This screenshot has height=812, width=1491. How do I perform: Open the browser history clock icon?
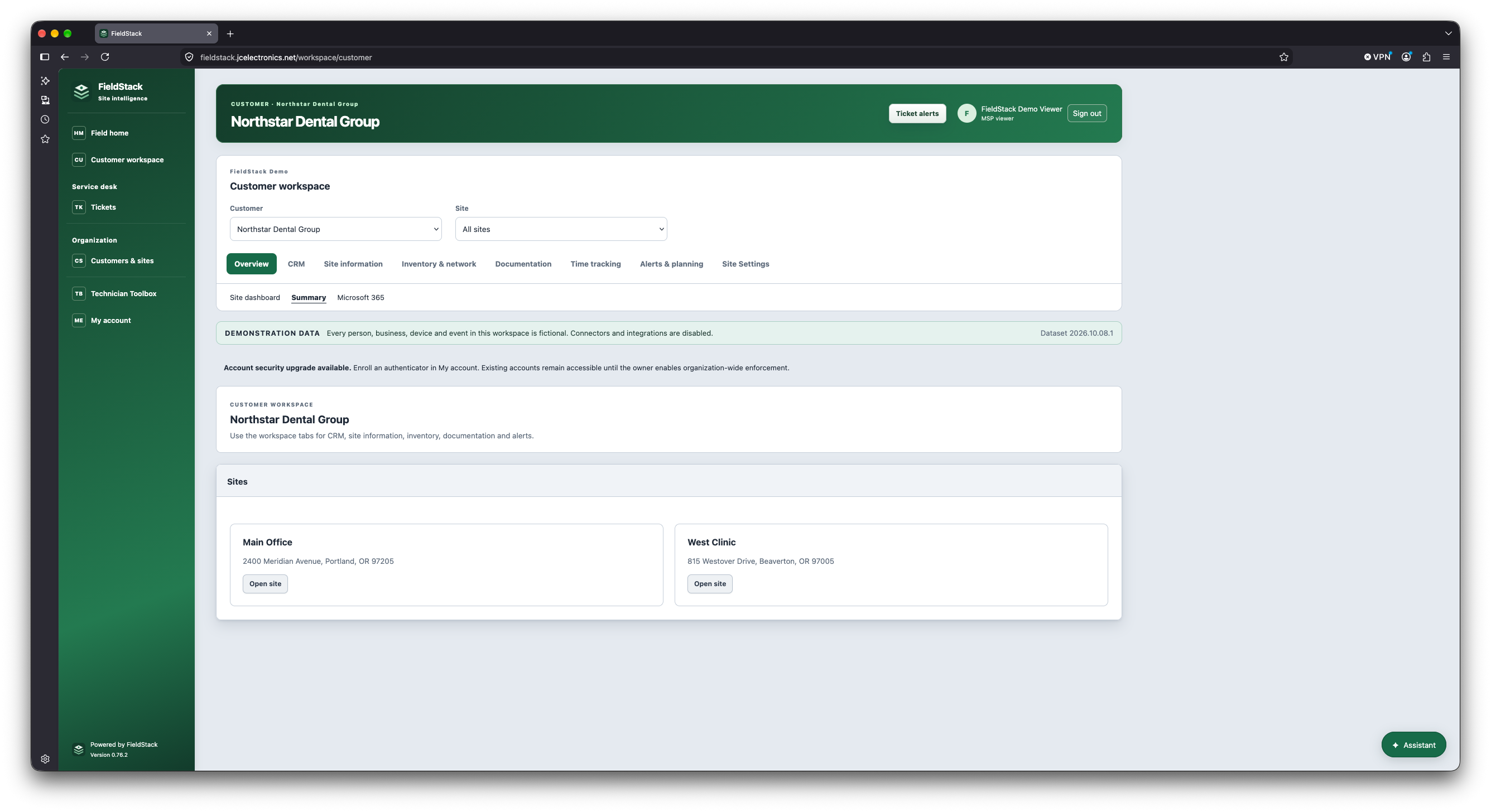coord(45,120)
